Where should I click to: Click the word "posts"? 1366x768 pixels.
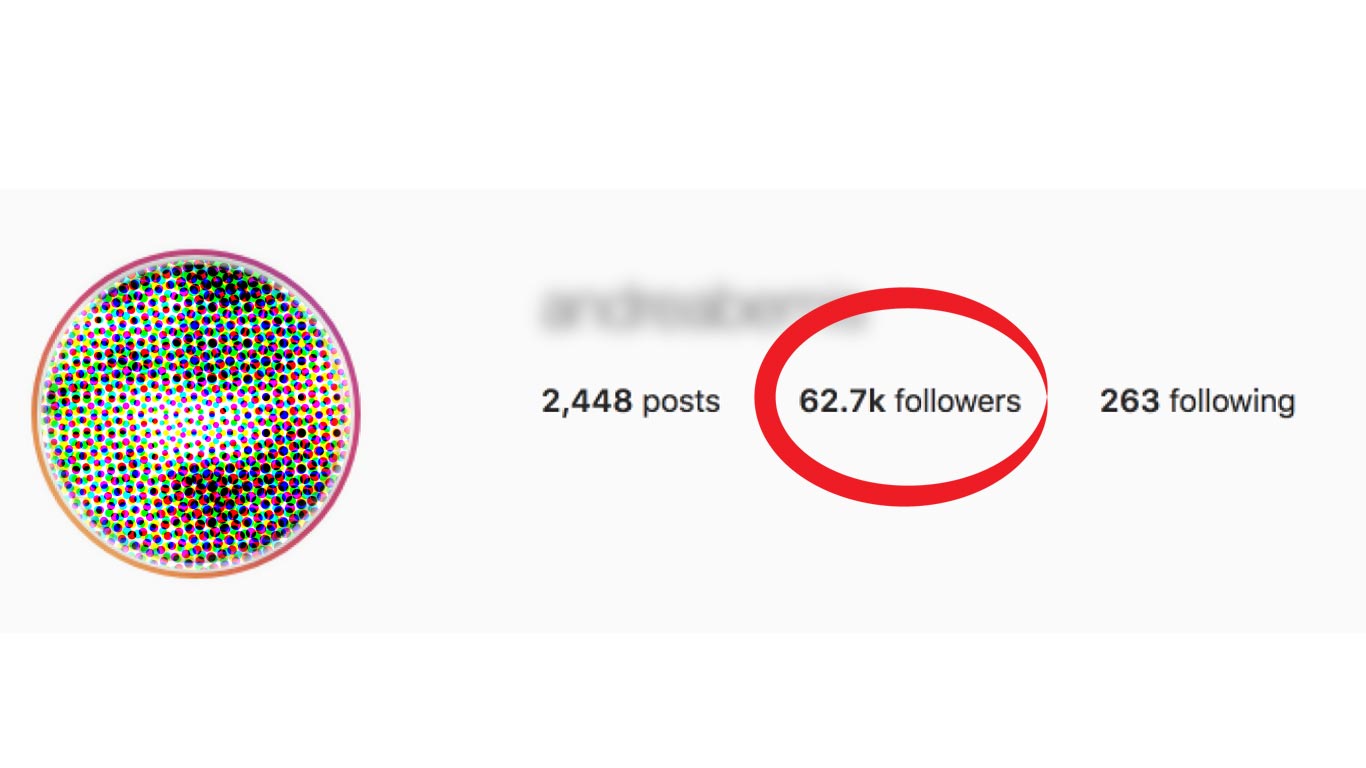[x=681, y=403]
